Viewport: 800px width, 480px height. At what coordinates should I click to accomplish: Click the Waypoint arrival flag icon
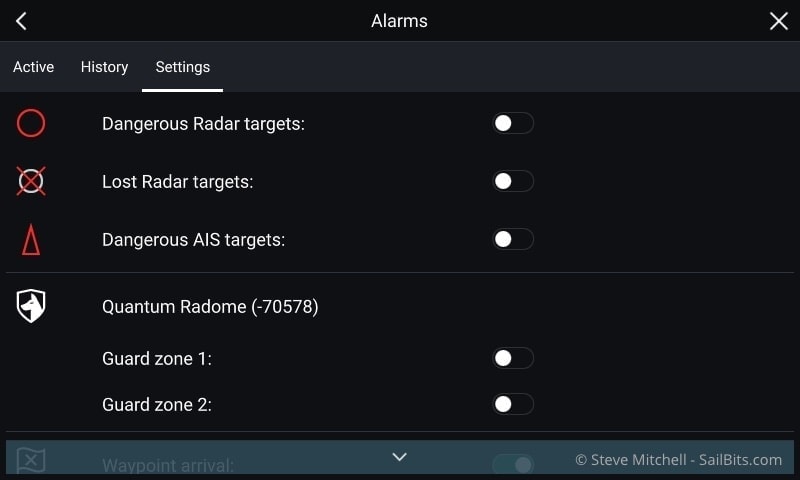(x=31, y=461)
